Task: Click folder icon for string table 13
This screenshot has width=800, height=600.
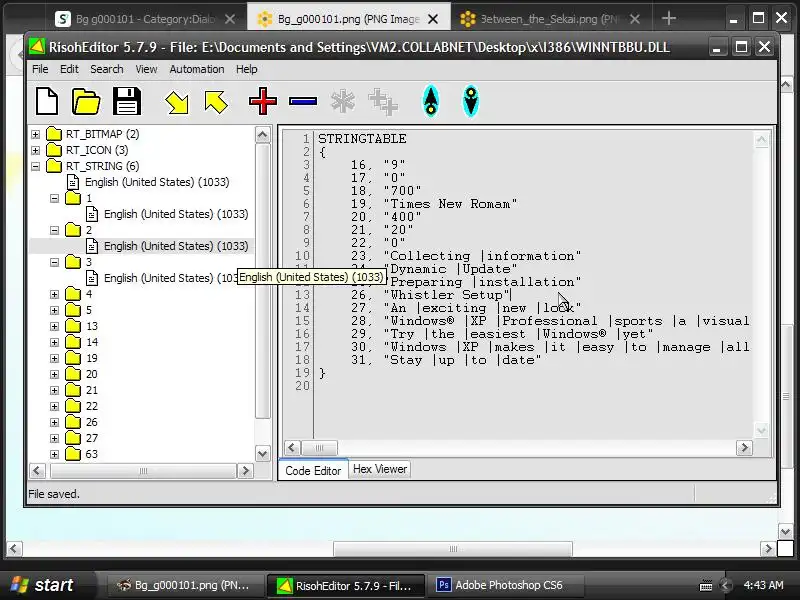Action: 73,326
